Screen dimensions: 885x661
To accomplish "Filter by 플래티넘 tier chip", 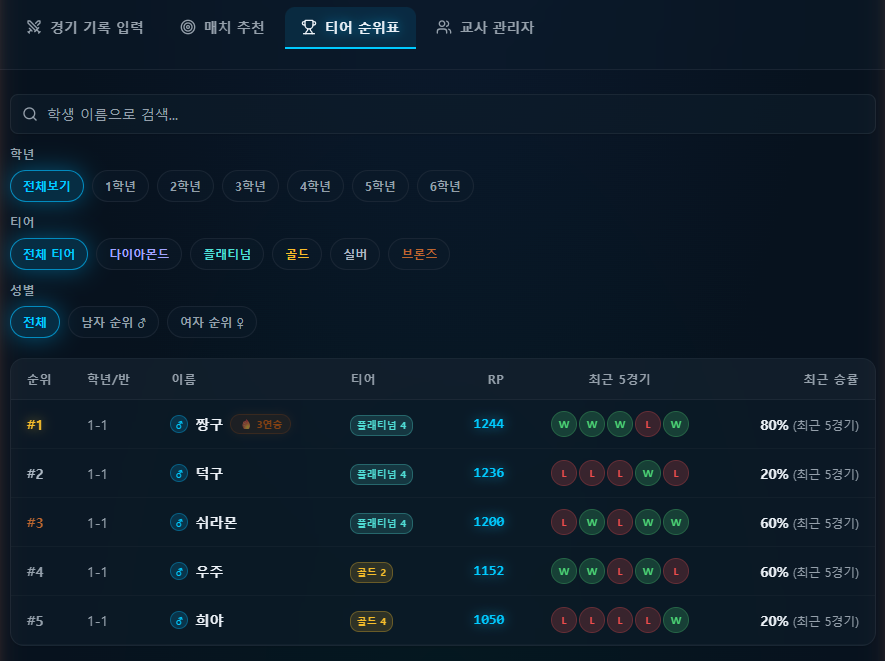I will [227, 254].
